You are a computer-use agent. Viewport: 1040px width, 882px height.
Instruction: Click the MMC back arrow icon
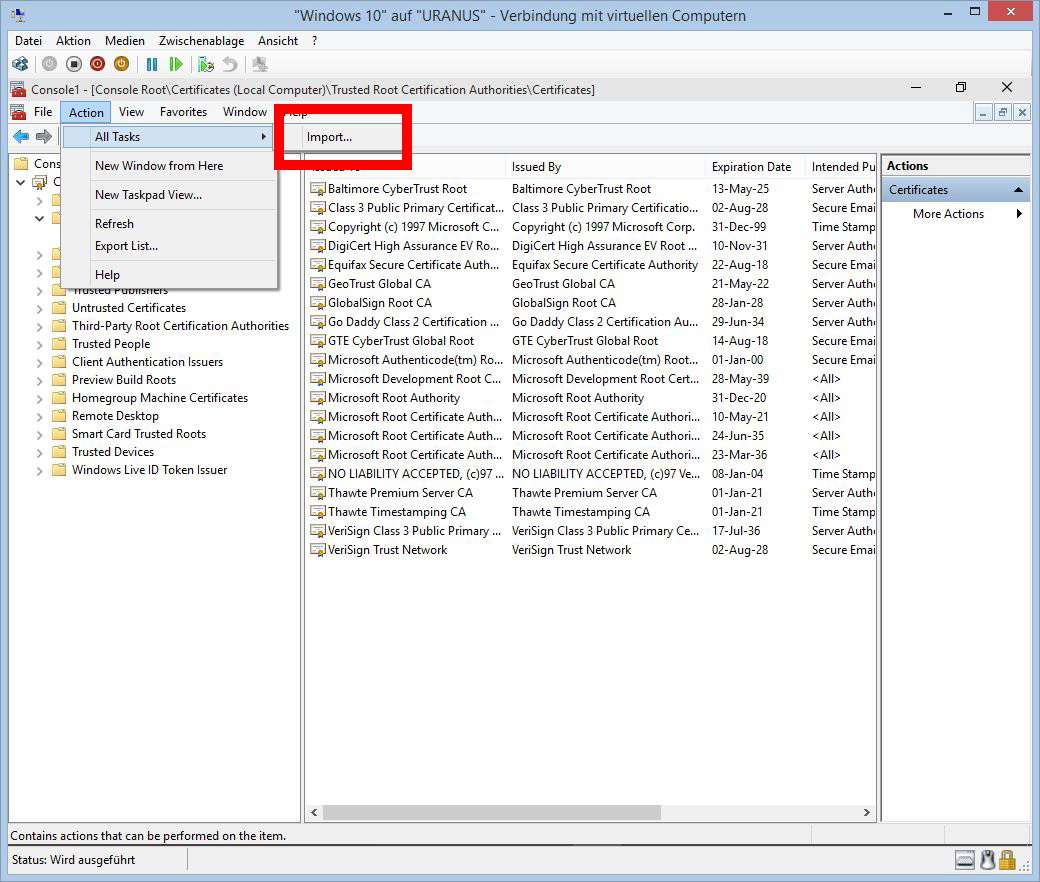(21, 137)
